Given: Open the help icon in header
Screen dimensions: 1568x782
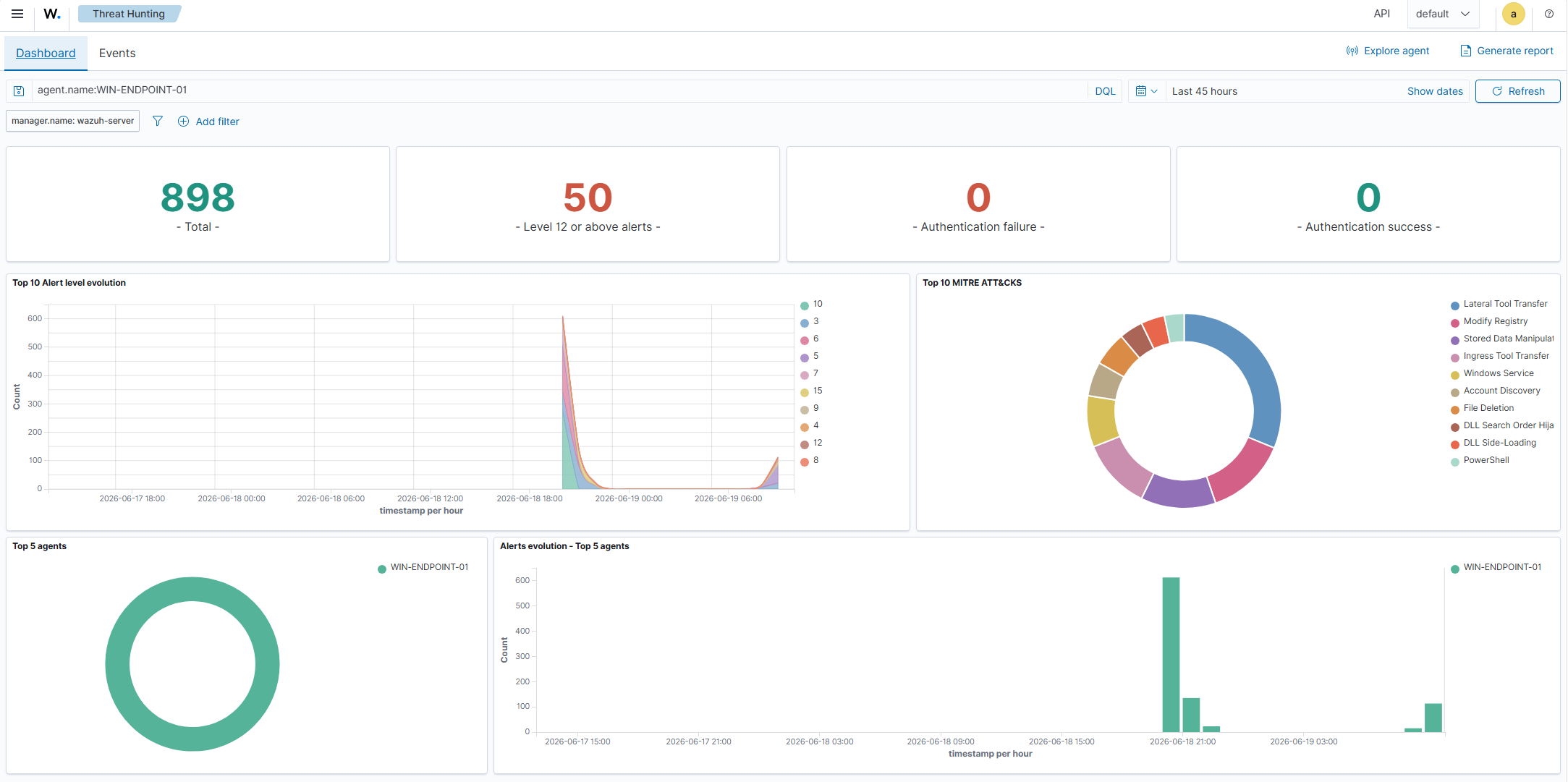Looking at the screenshot, I should [1549, 14].
